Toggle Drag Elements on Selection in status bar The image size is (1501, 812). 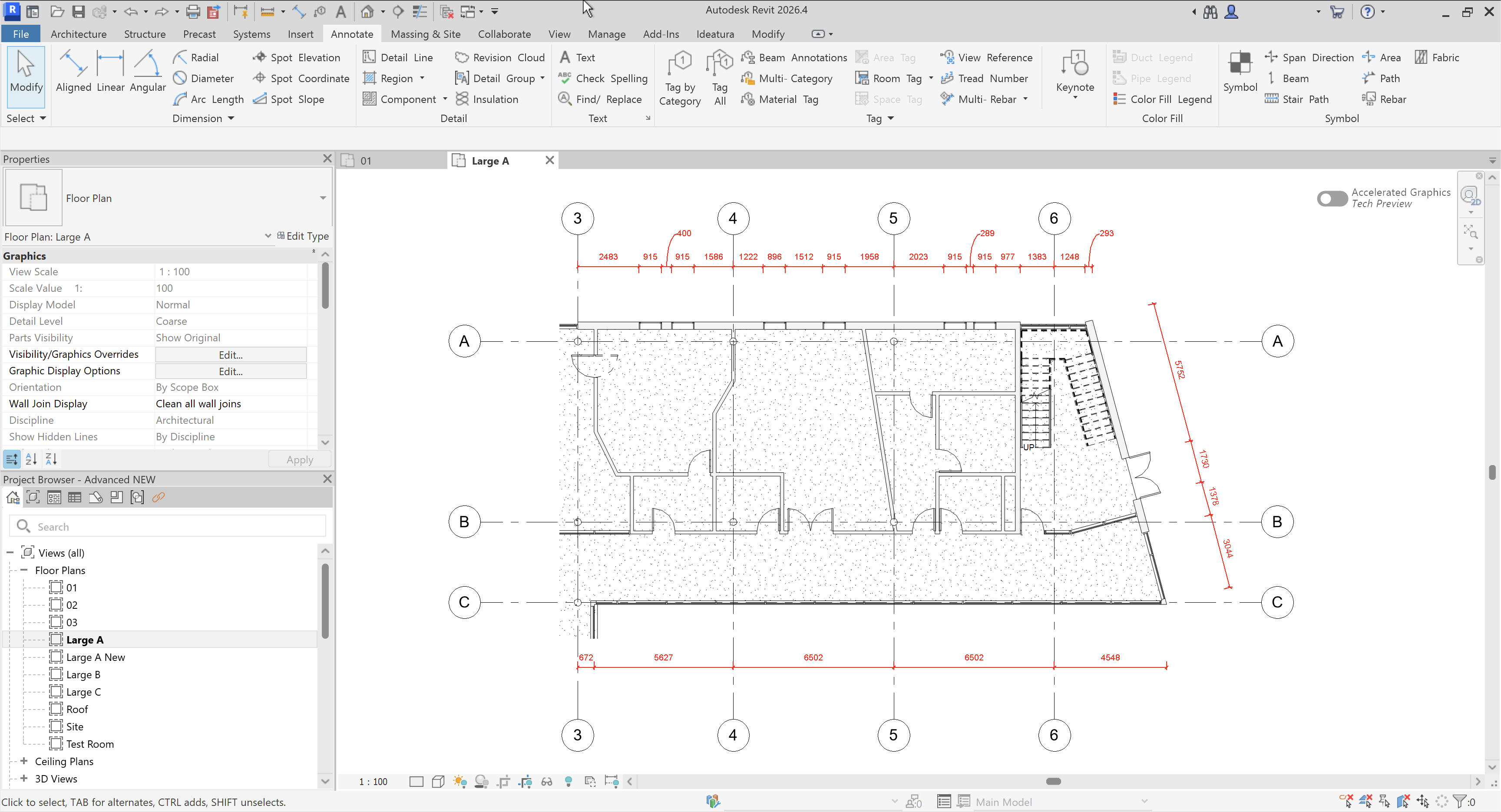coord(1422,801)
